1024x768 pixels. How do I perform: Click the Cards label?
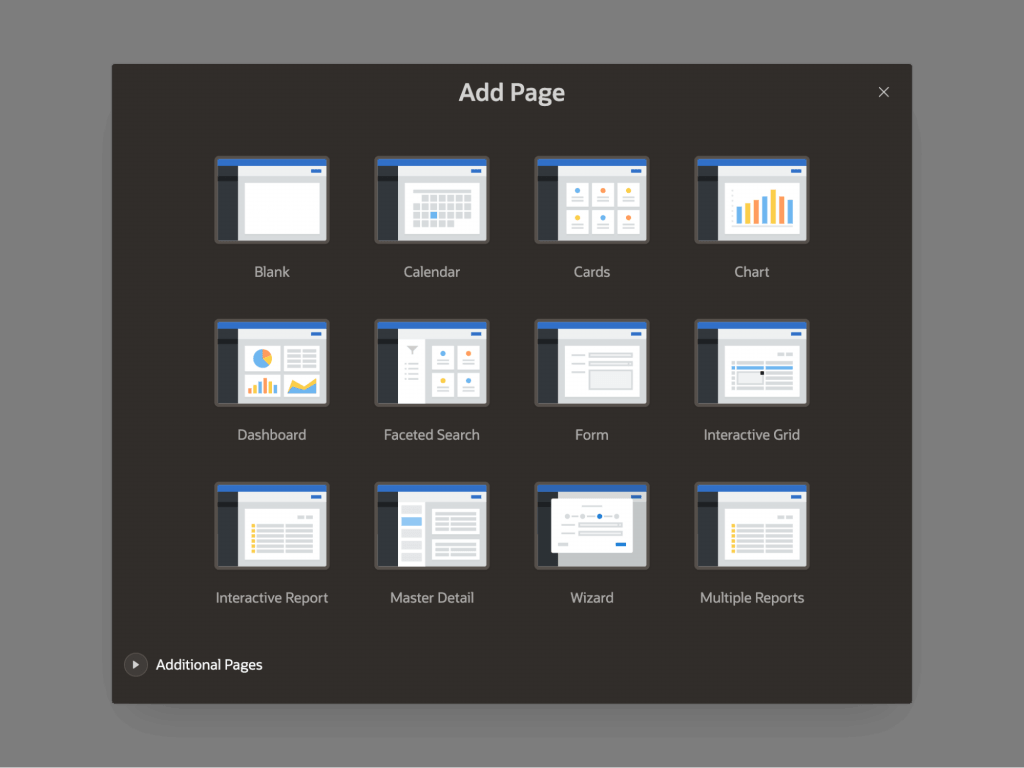click(592, 272)
